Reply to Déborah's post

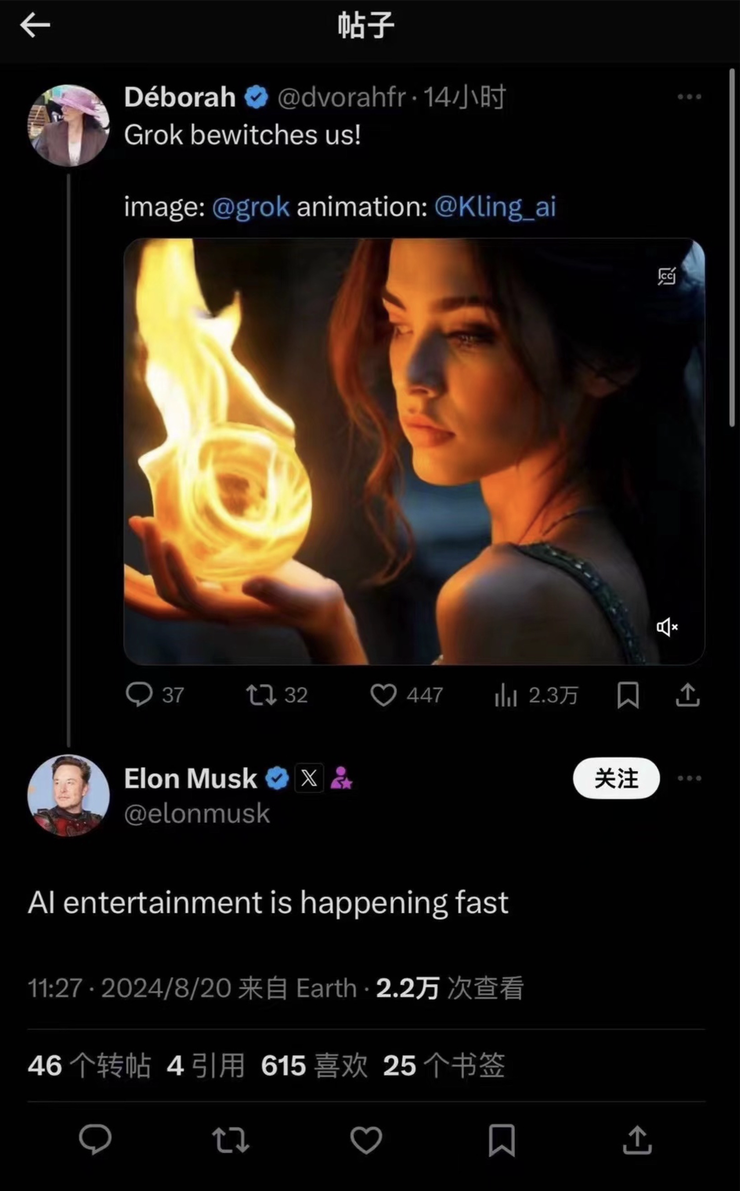click(140, 694)
